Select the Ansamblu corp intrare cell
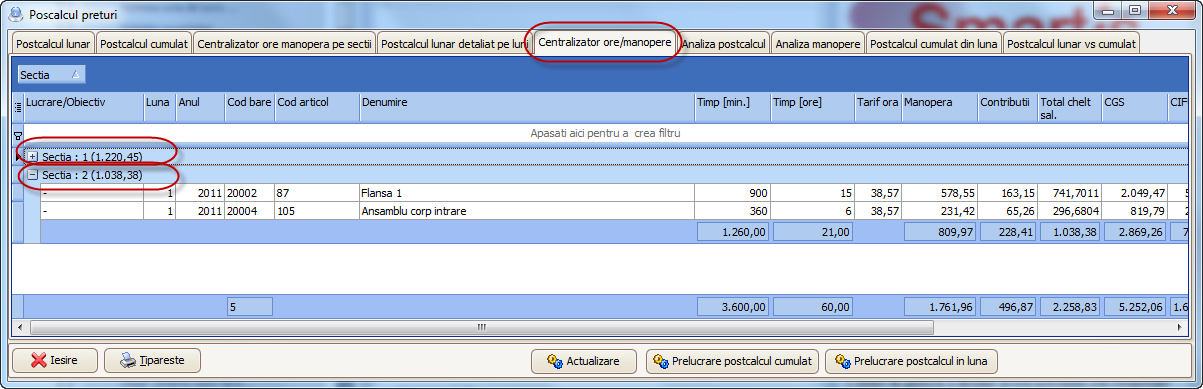The width and height of the screenshot is (1203, 389). 527,211
